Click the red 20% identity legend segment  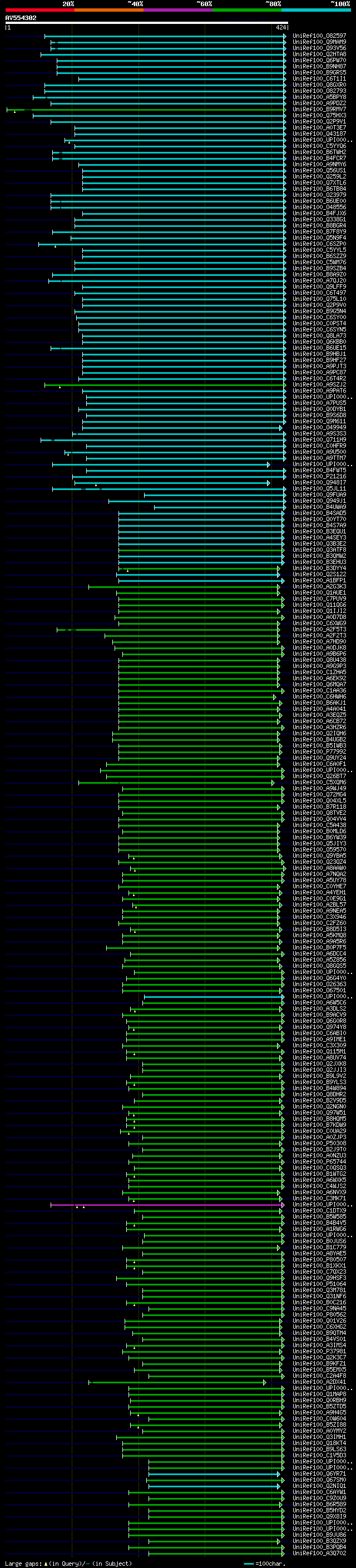pyautogui.click(x=39, y=10)
